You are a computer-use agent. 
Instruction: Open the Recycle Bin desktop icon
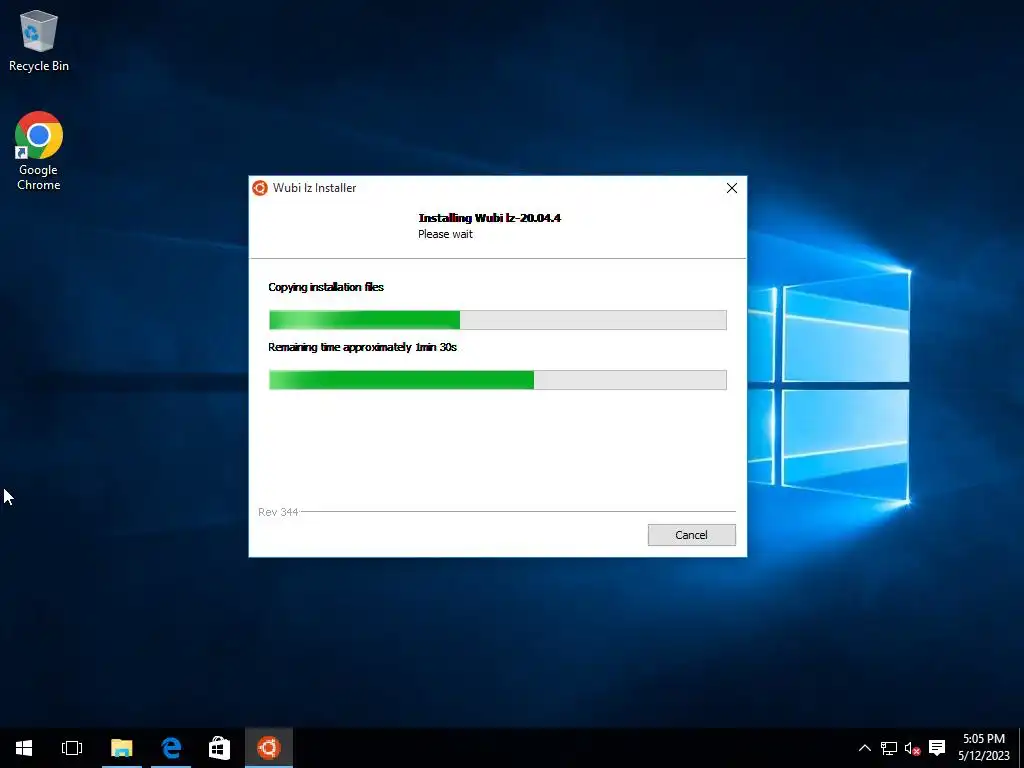tap(39, 40)
